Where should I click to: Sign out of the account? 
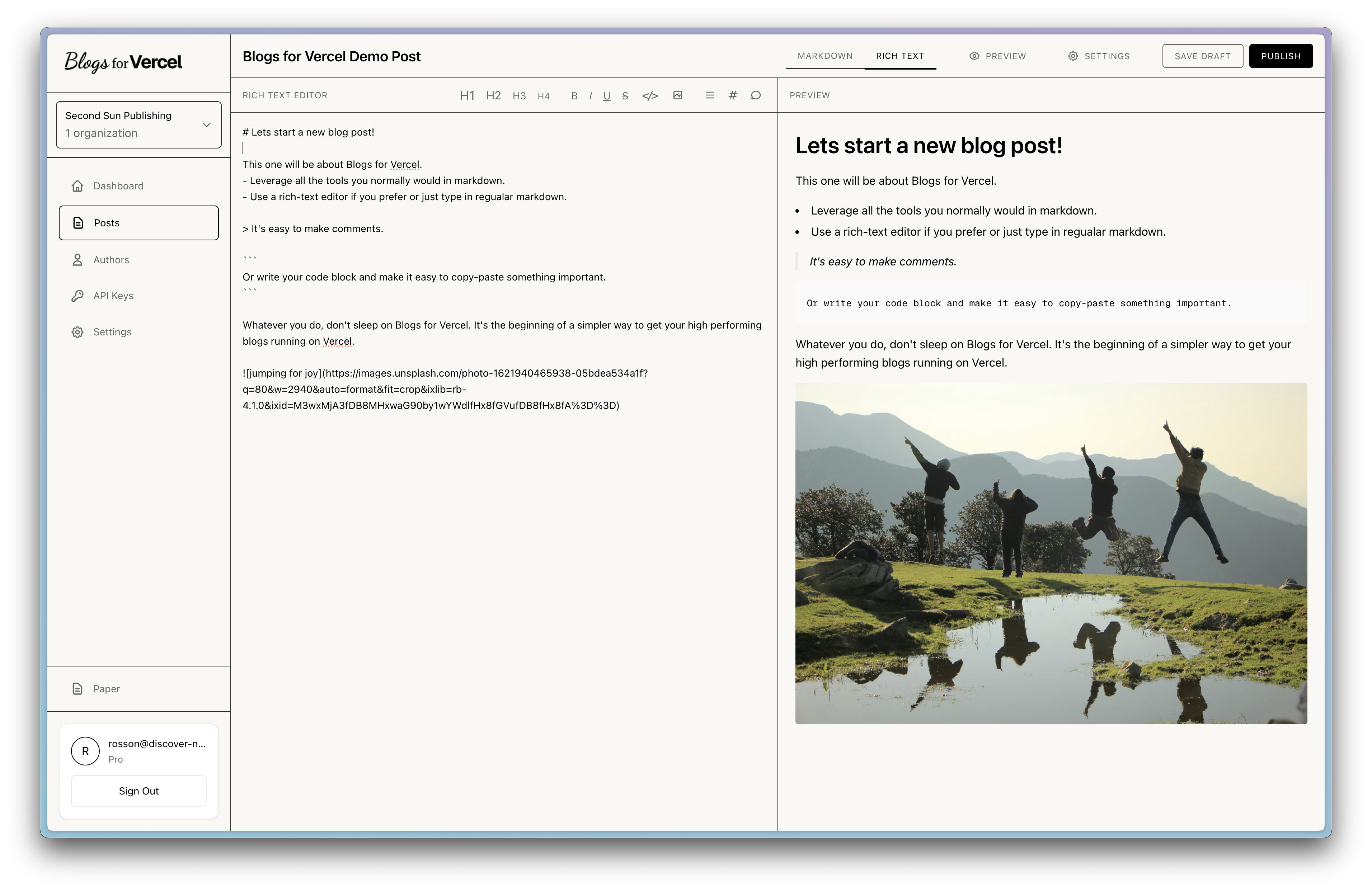click(138, 791)
